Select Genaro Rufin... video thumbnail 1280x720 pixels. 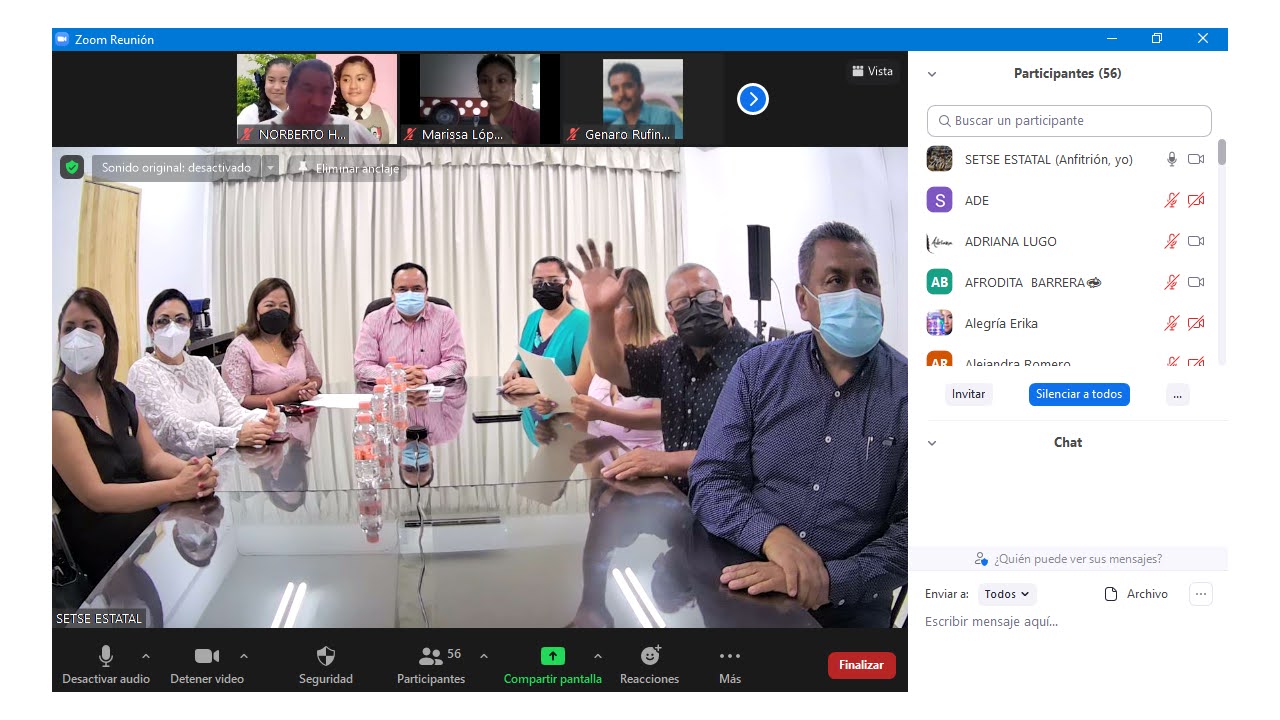(x=643, y=99)
